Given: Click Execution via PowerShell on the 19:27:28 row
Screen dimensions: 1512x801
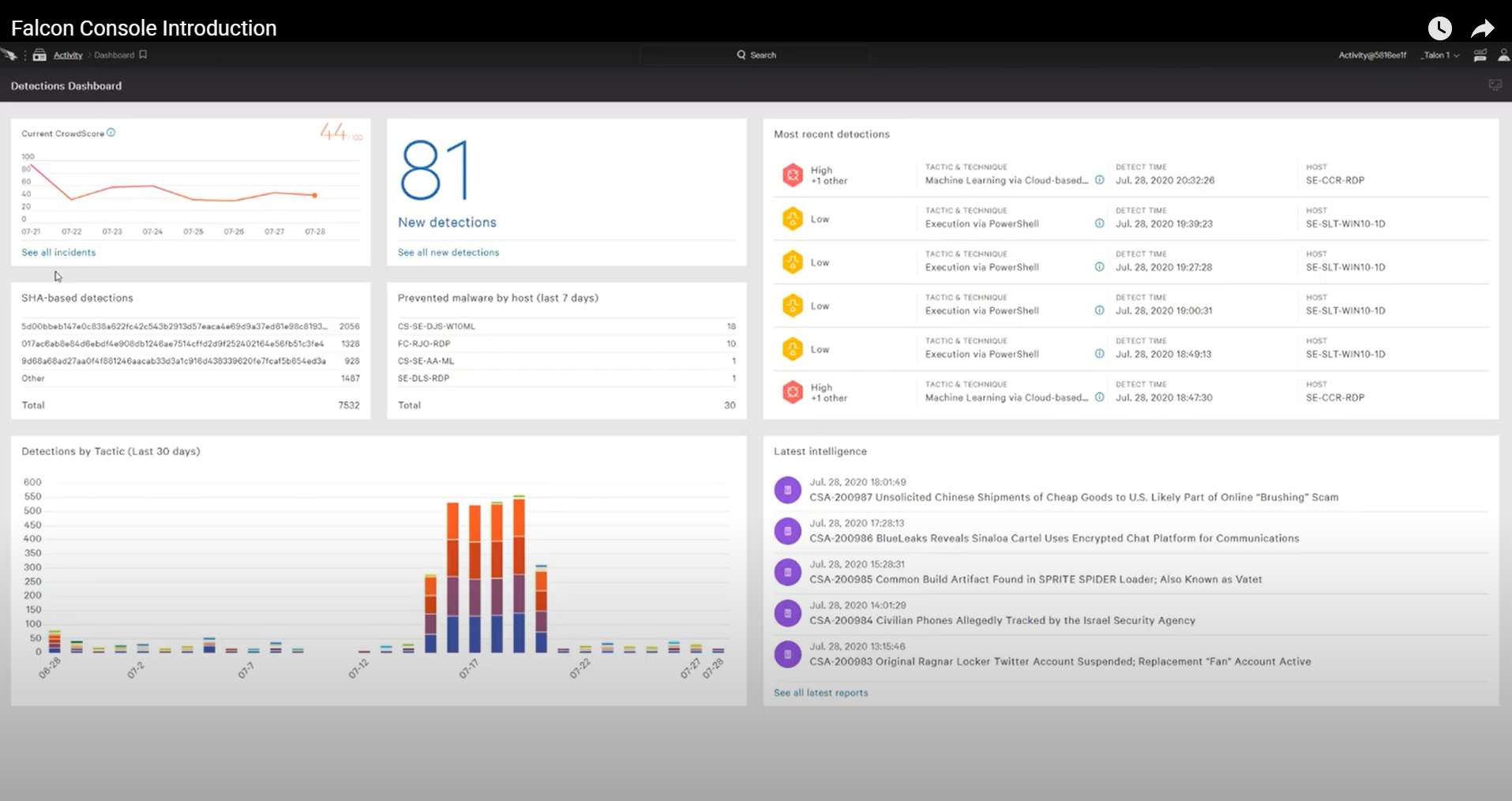Looking at the screenshot, I should 981,267.
